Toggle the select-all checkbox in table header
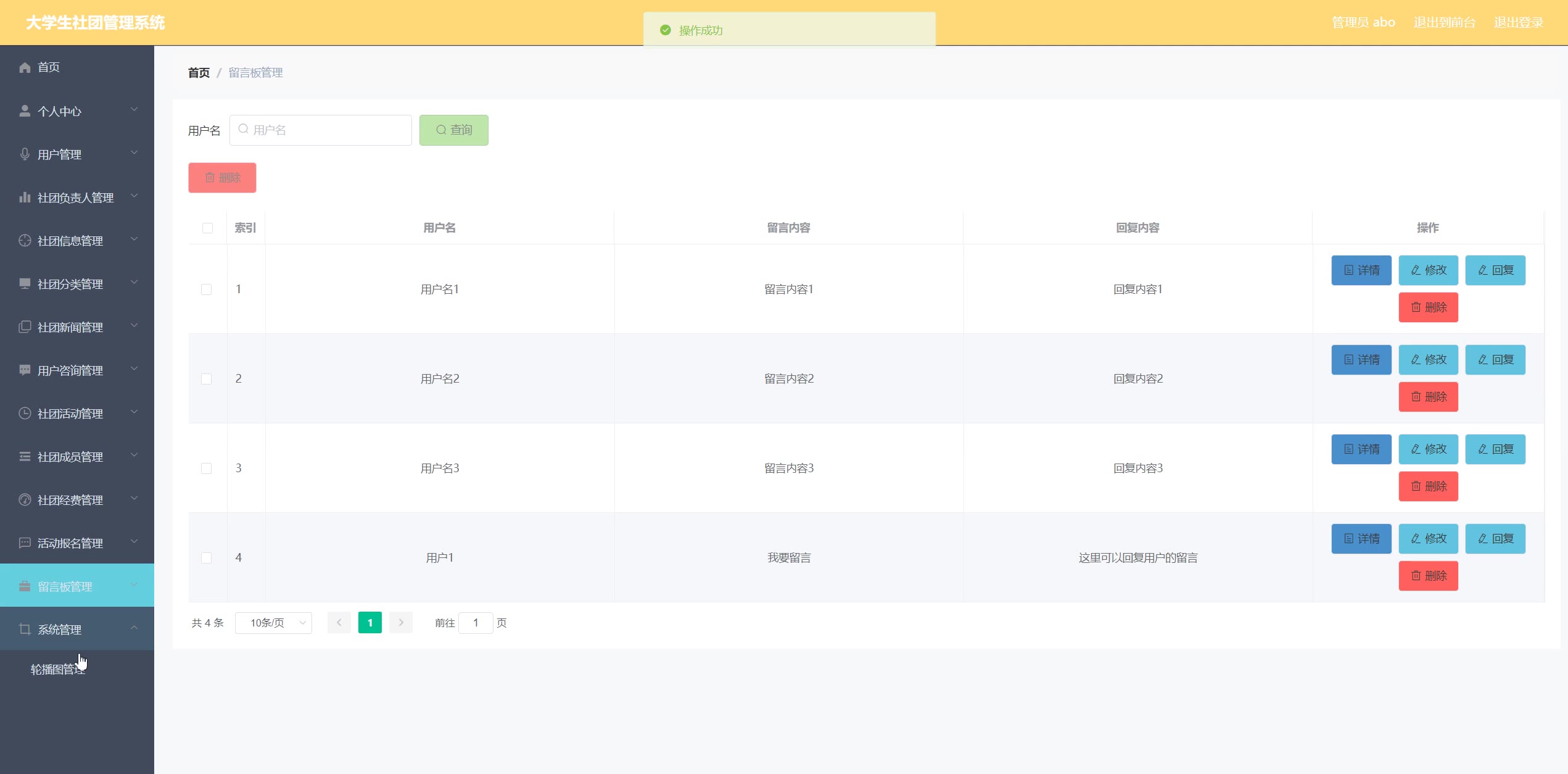 click(x=207, y=228)
